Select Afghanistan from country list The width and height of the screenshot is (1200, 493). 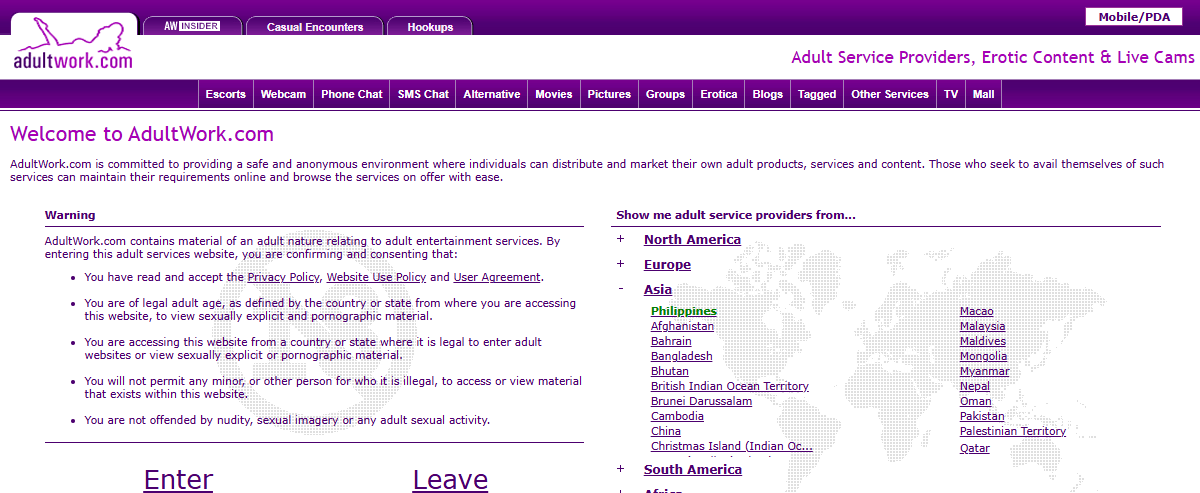point(682,326)
